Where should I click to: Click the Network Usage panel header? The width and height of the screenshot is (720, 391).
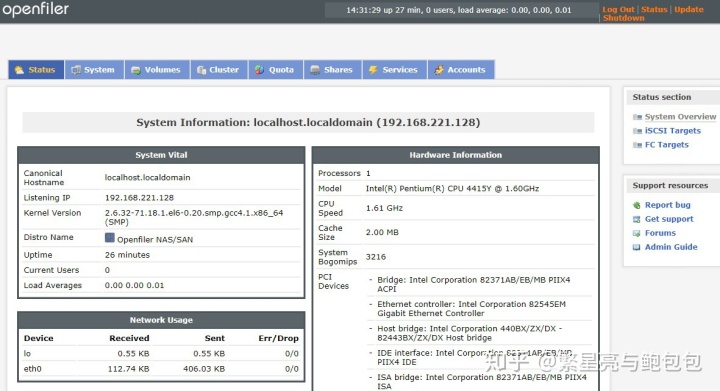[161, 320]
